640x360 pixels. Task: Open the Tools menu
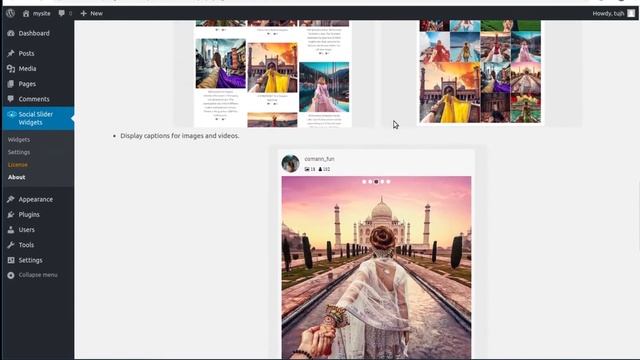[26, 245]
